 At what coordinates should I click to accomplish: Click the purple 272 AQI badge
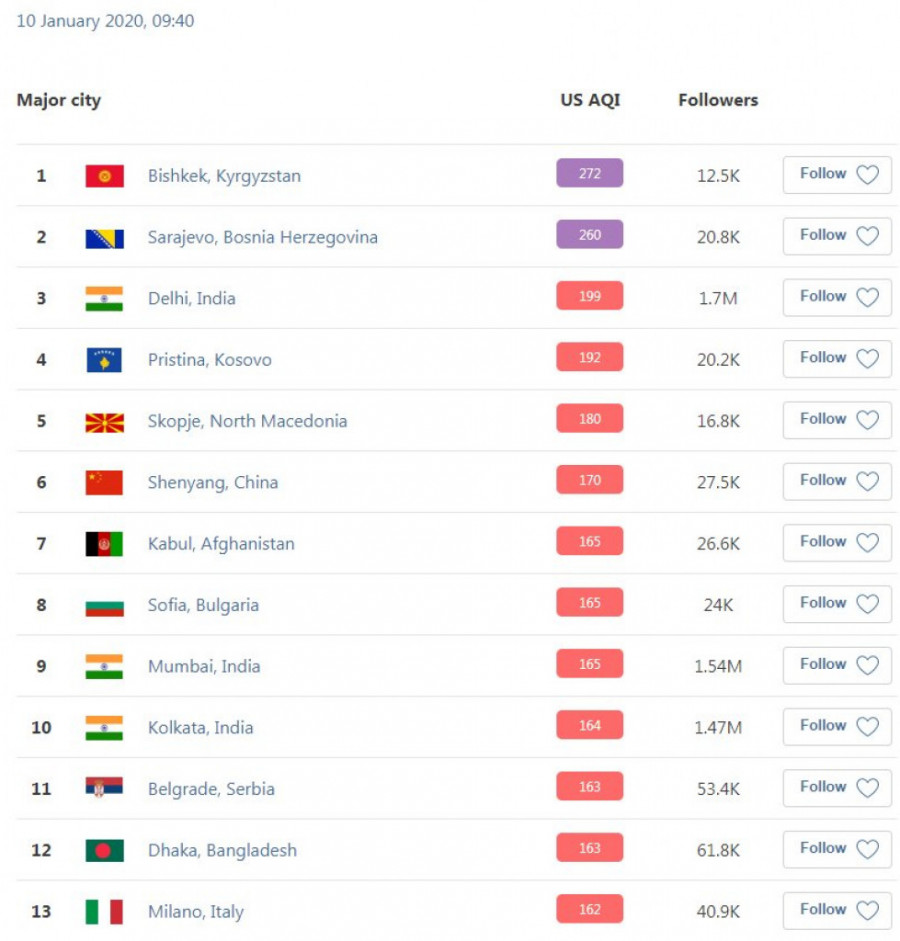point(590,174)
